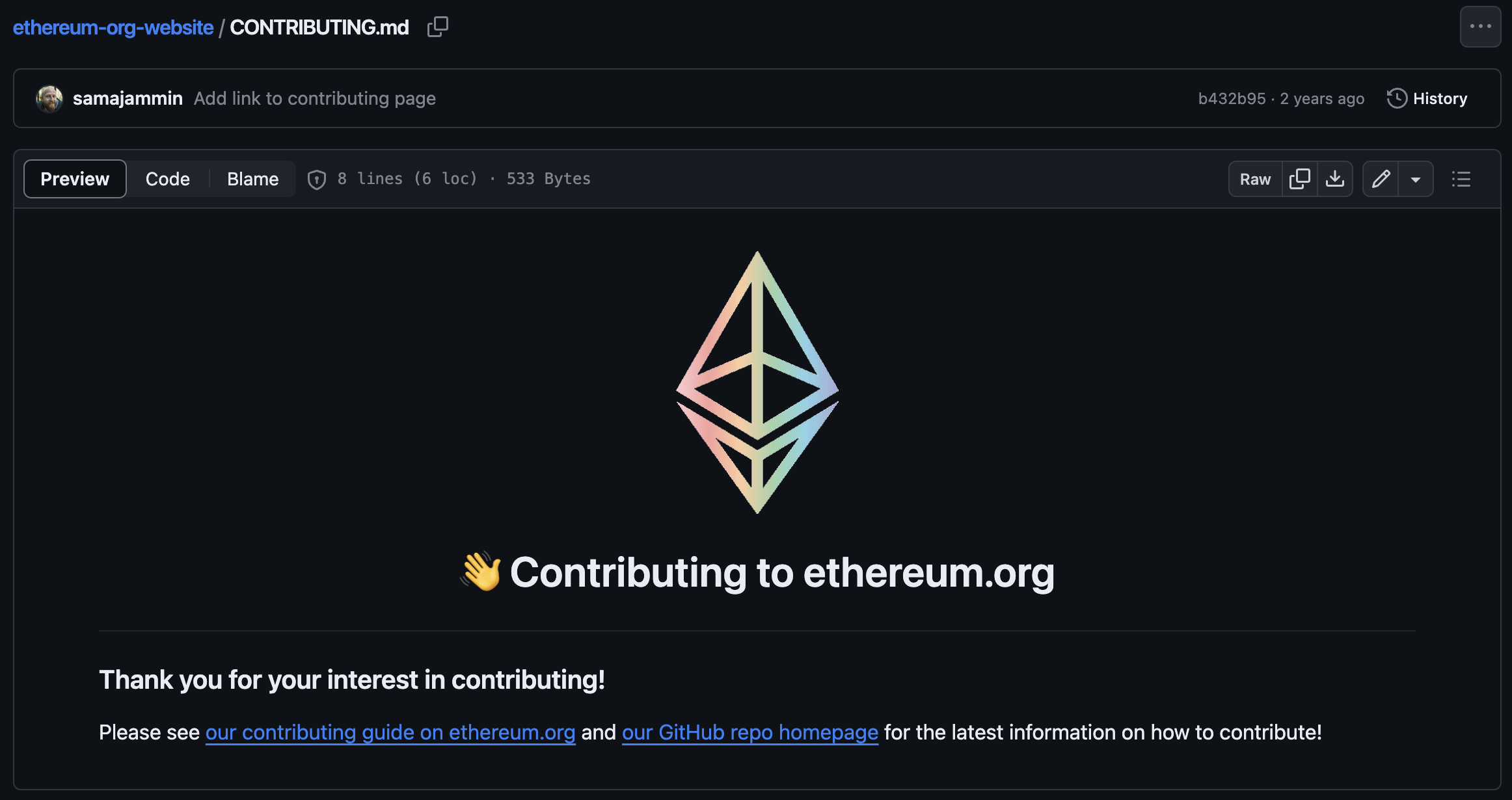Open our GitHub repo homepage link

pyautogui.click(x=749, y=732)
